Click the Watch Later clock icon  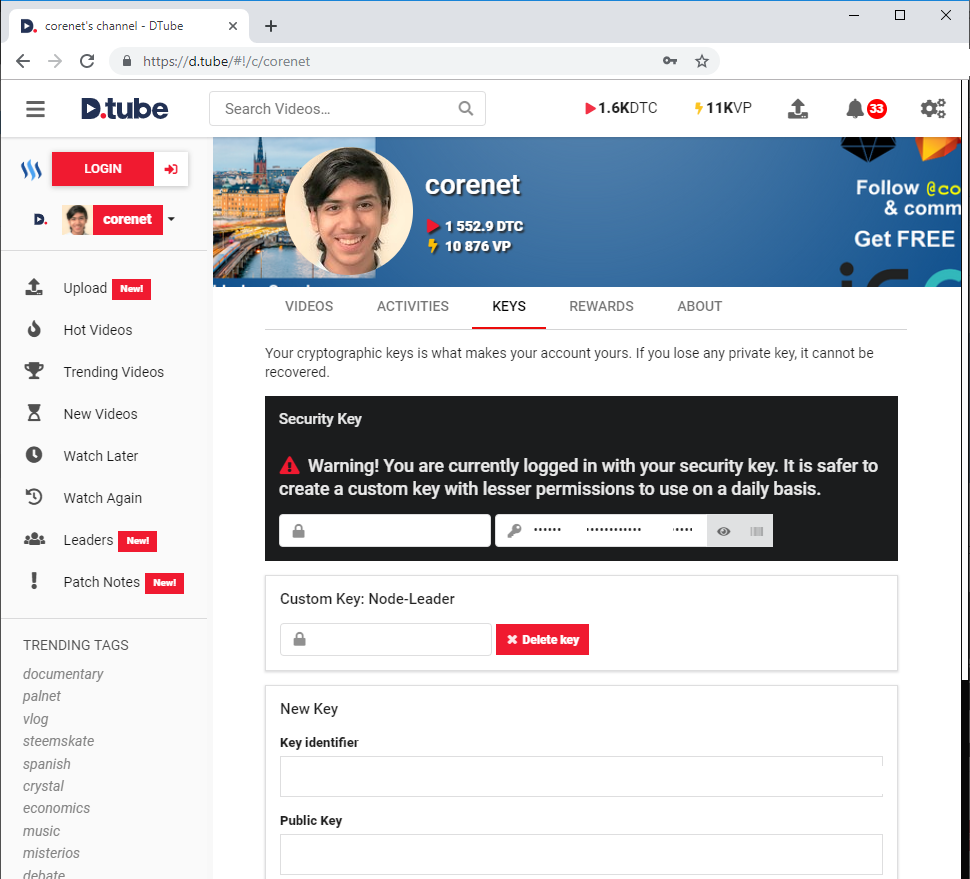pos(34,455)
